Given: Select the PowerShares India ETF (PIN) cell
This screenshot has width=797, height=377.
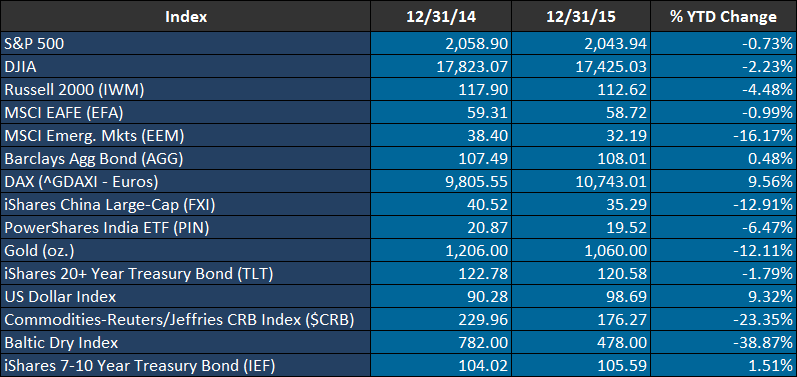Looking at the screenshot, I should click(186, 228).
